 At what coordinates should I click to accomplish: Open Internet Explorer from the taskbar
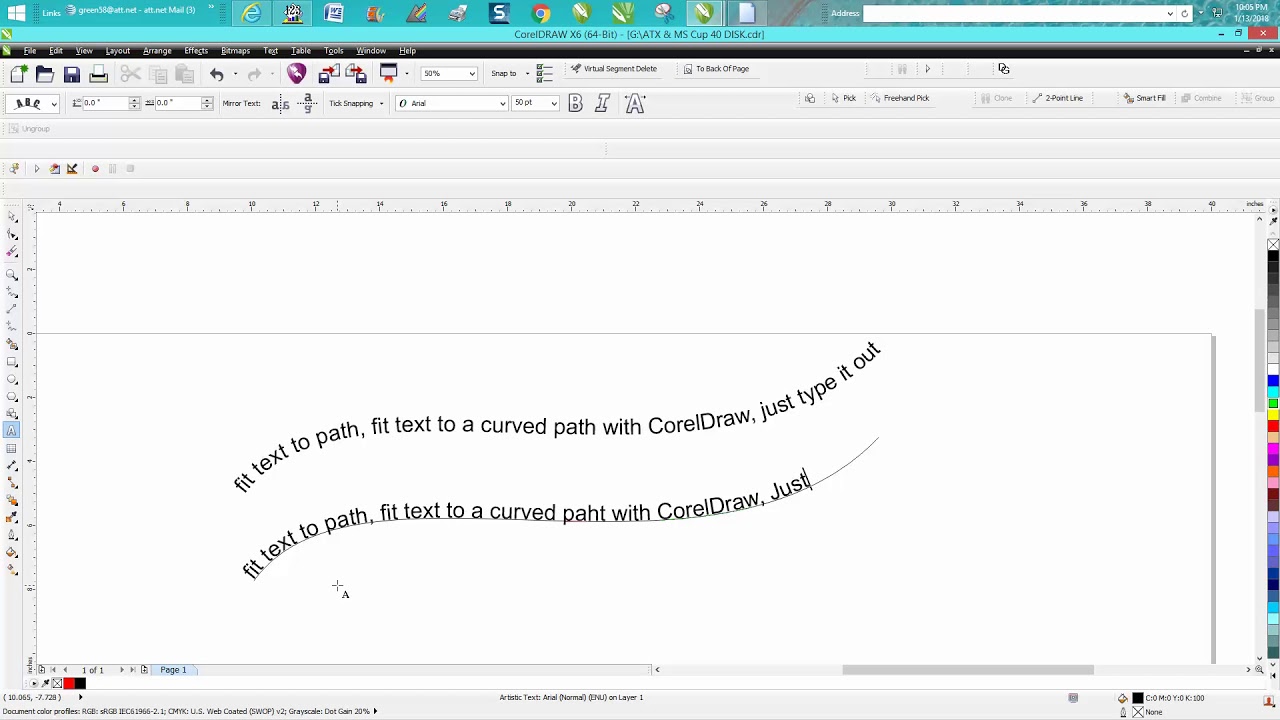pos(252,13)
